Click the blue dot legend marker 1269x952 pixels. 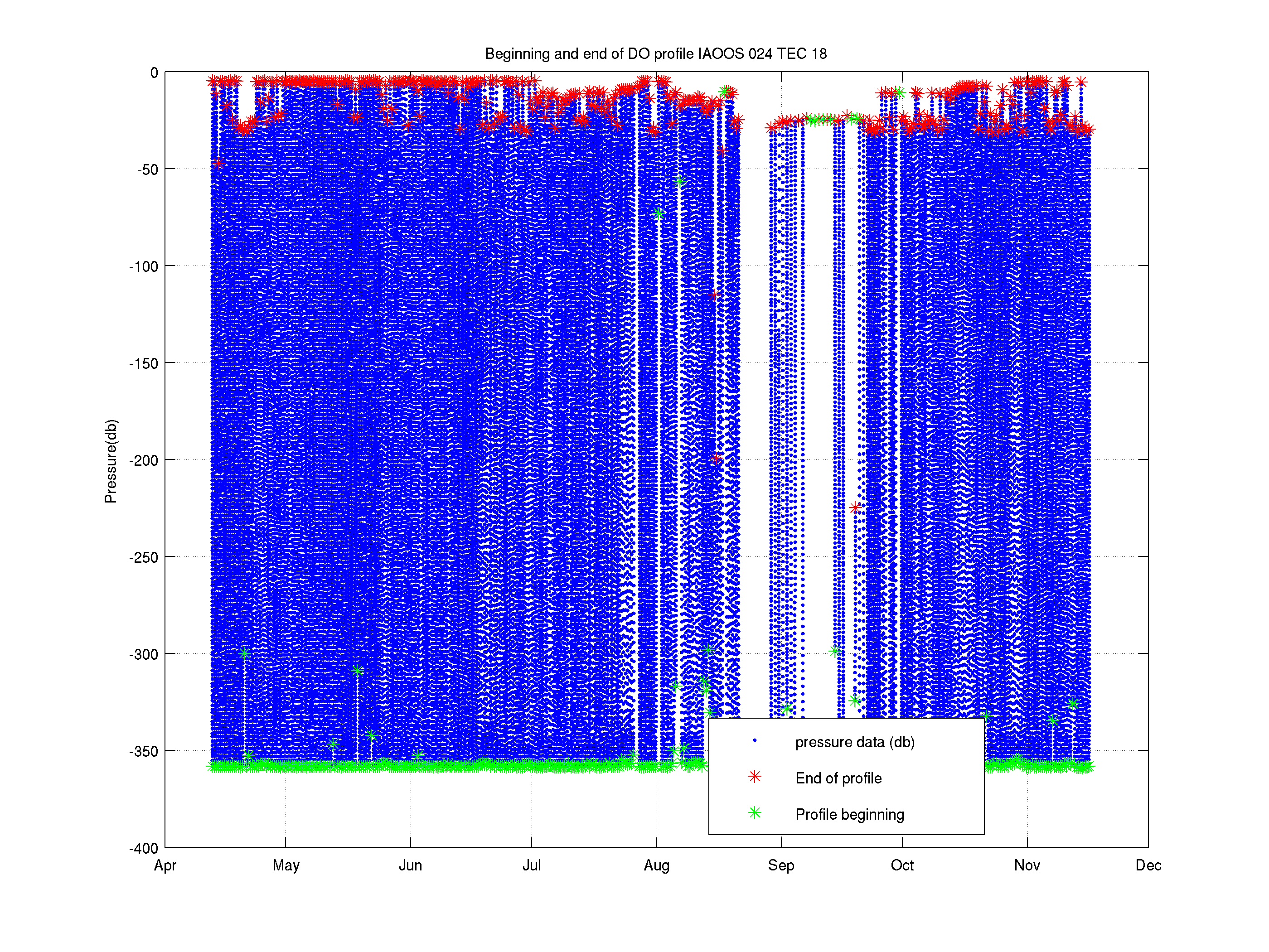point(755,740)
